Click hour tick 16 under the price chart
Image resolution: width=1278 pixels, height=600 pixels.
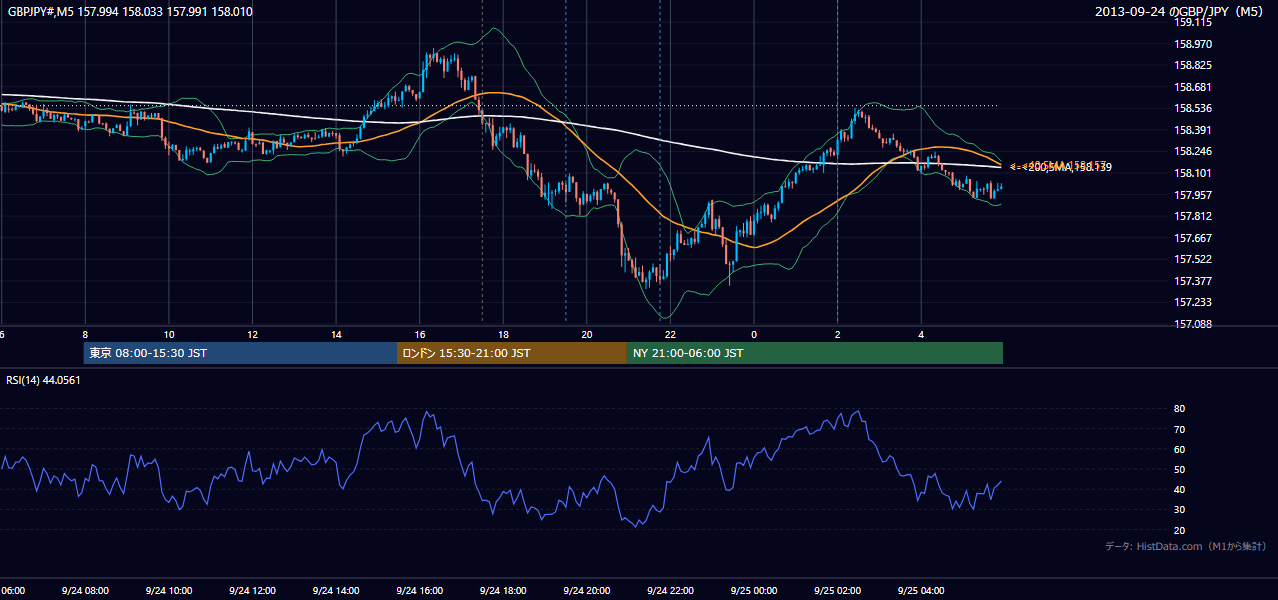pyautogui.click(x=420, y=334)
